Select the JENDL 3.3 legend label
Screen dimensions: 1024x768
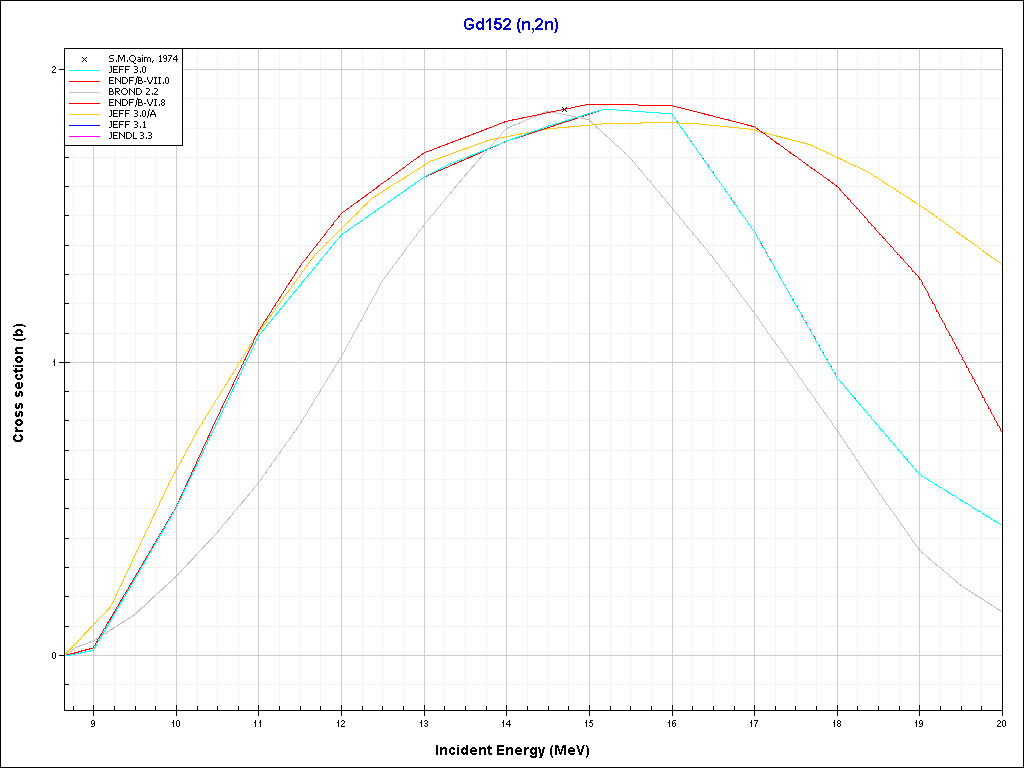[x=130, y=135]
